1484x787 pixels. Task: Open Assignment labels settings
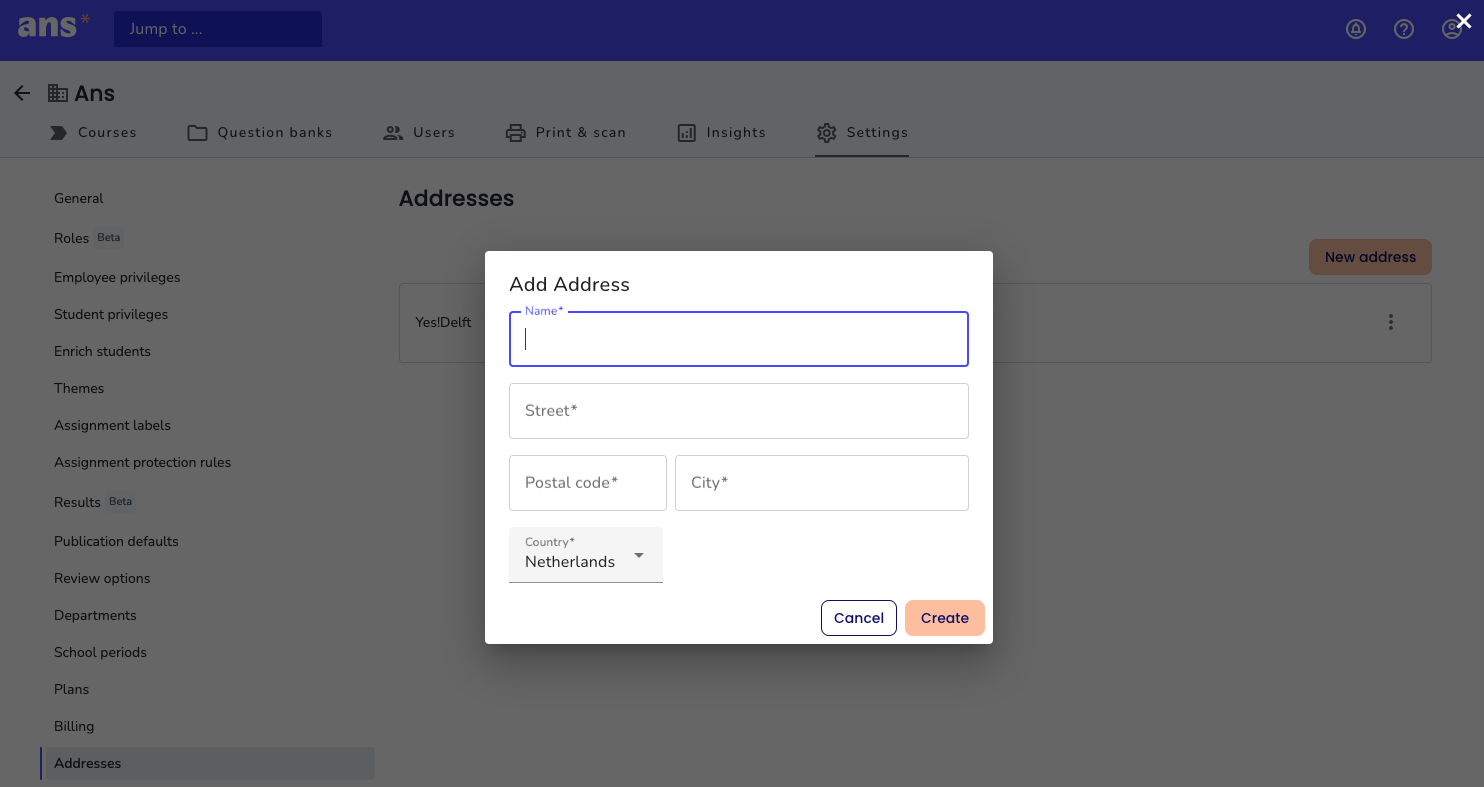(x=112, y=425)
